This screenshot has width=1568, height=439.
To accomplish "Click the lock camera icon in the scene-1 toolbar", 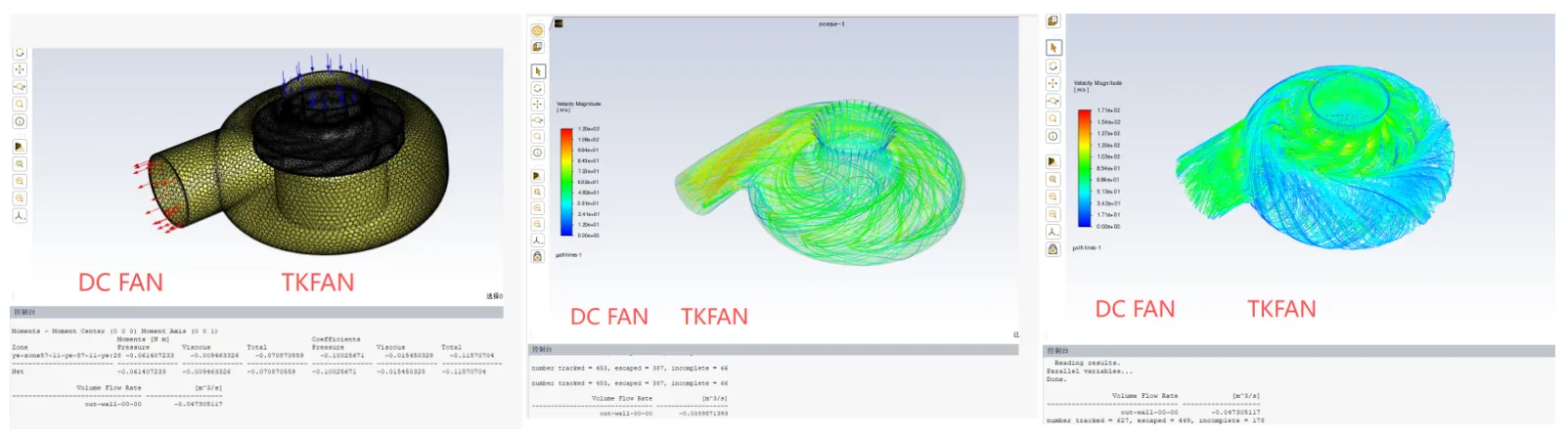I will (x=537, y=256).
